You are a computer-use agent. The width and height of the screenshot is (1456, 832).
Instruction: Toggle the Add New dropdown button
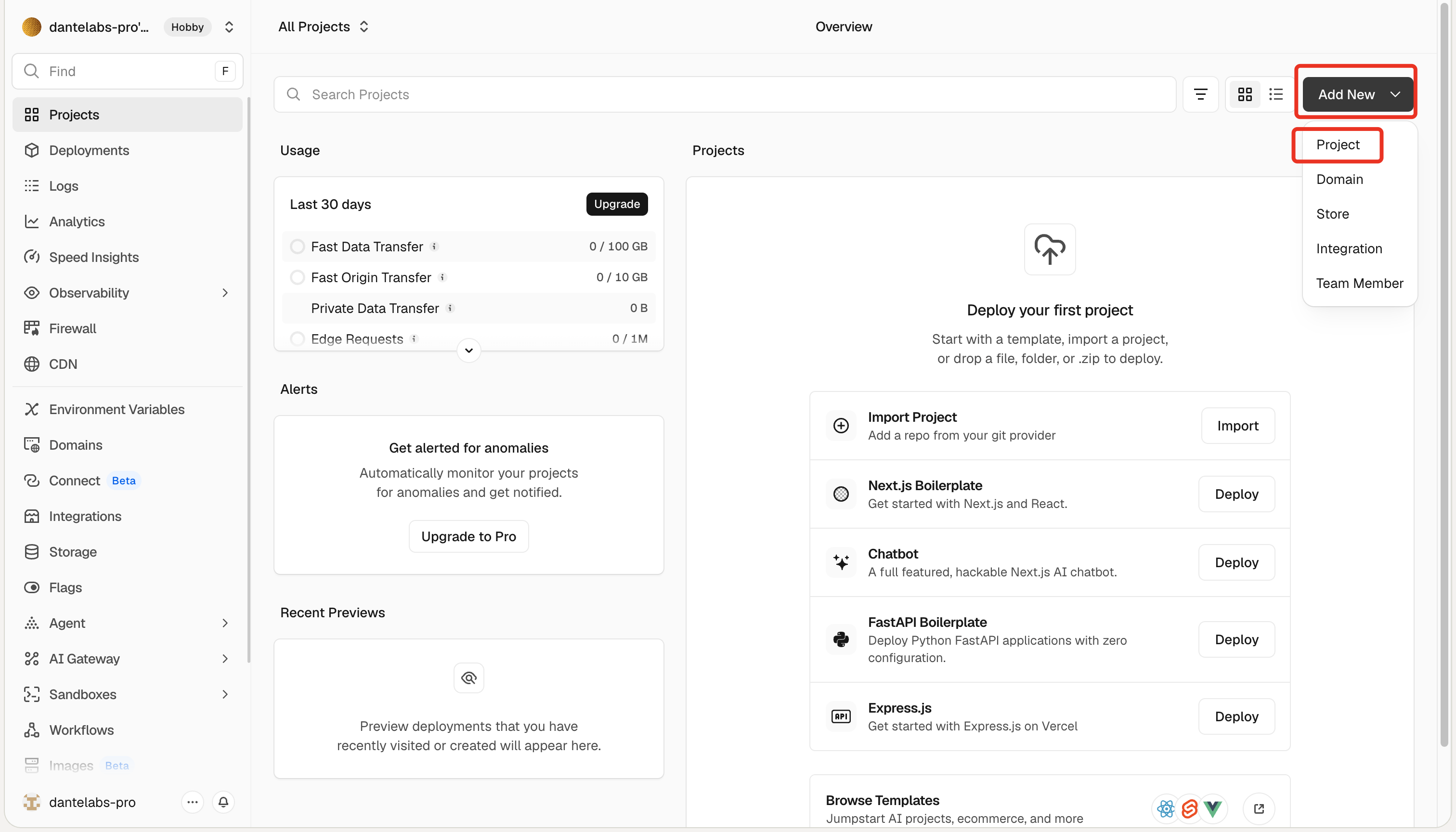[1358, 94]
